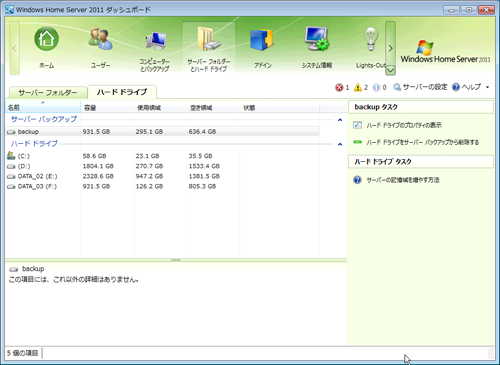The image size is (500, 365).
Task: View hard drive properties task link
Action: tap(404, 125)
